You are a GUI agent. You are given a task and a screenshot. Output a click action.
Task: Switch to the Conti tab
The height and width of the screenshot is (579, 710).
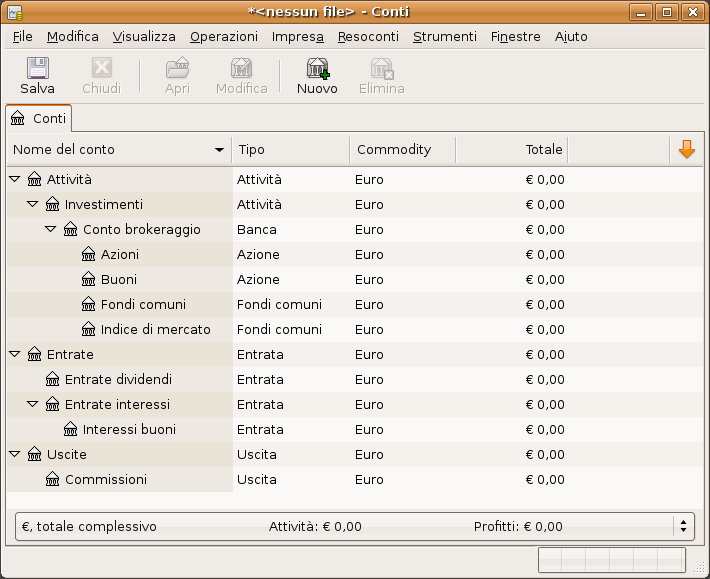(x=39, y=118)
